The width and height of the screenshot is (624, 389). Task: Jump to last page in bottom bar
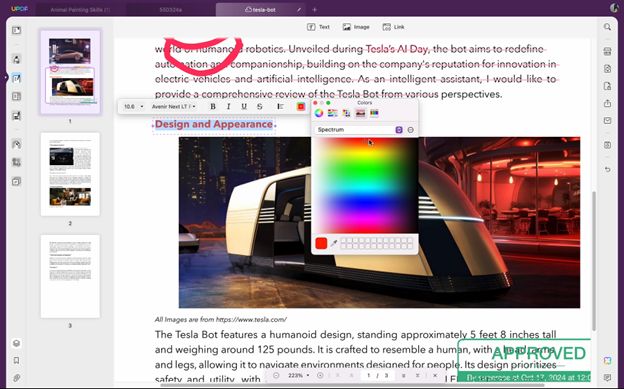click(417, 375)
